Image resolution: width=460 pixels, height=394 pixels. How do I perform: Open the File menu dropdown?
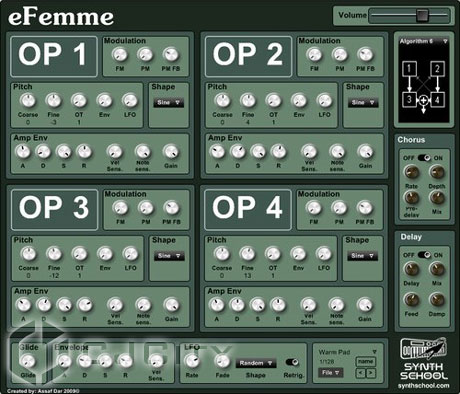330,373
